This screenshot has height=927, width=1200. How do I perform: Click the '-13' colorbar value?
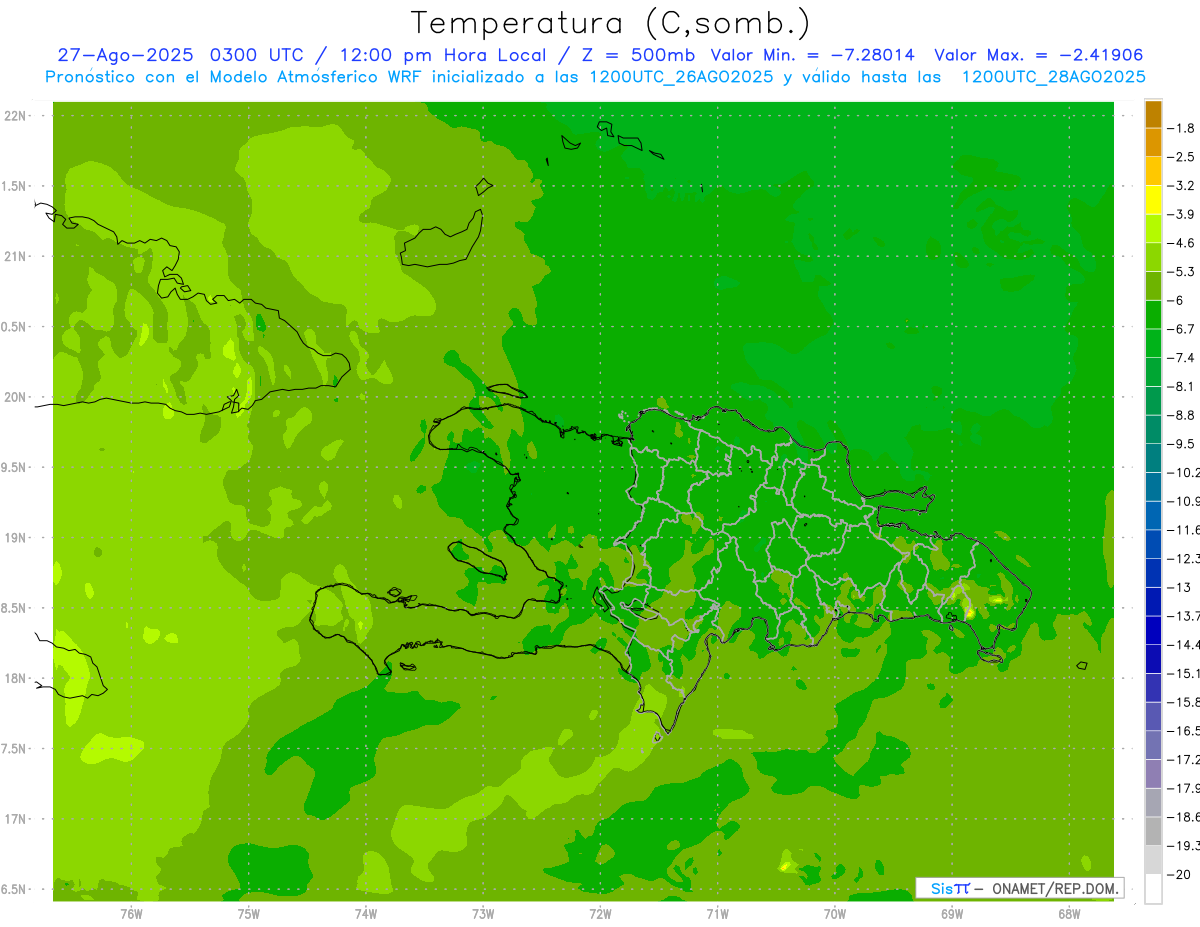(x=1181, y=587)
